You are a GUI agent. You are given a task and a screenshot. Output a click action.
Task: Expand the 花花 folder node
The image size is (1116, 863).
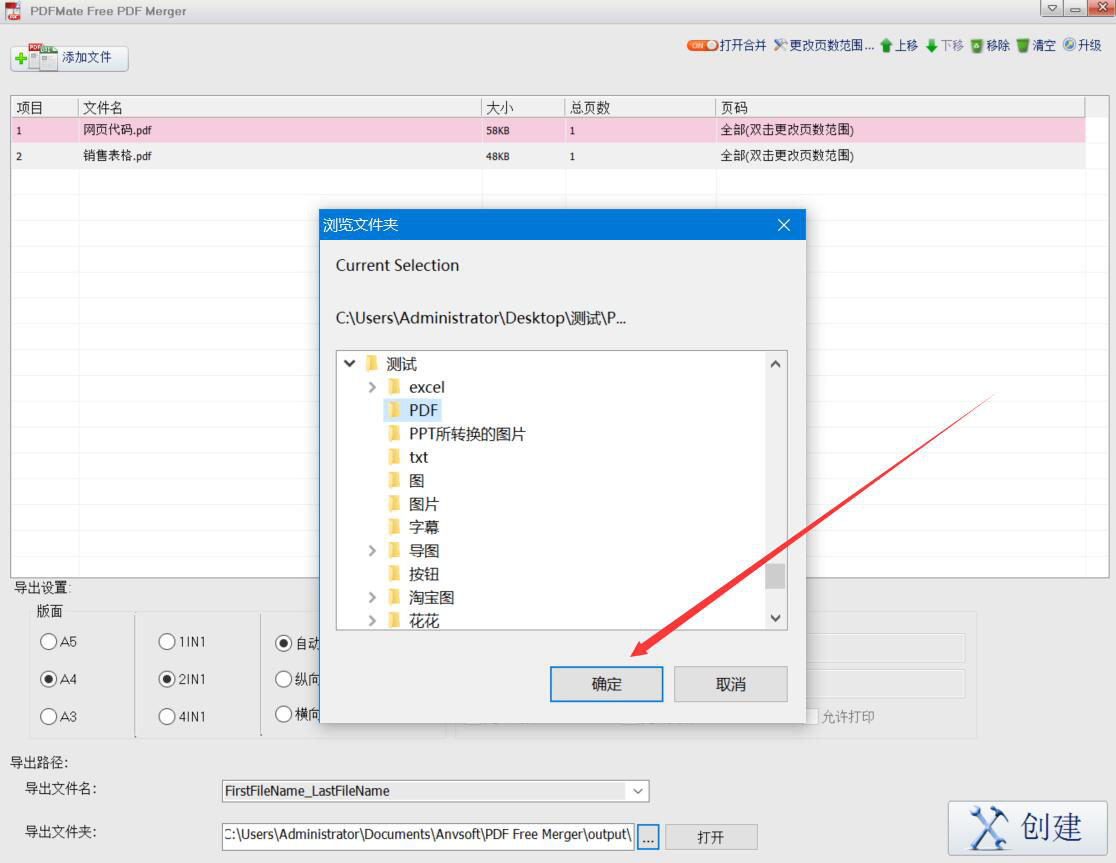(x=372, y=621)
